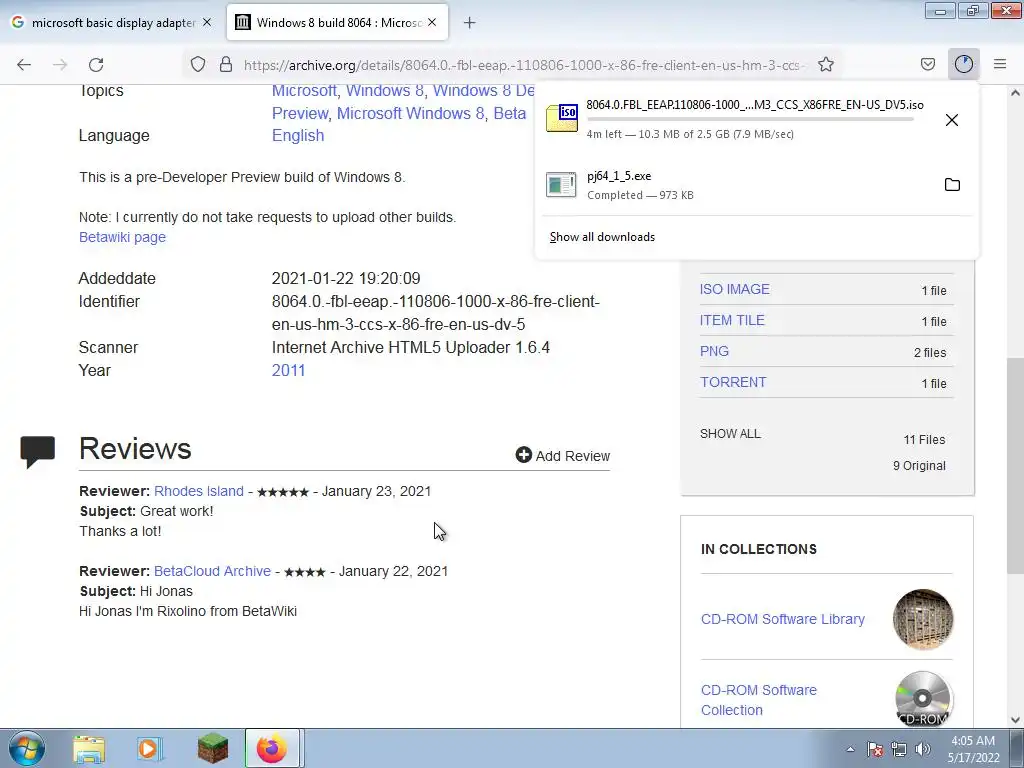
Task: Show hidden tray icons arrow
Action: 850,749
